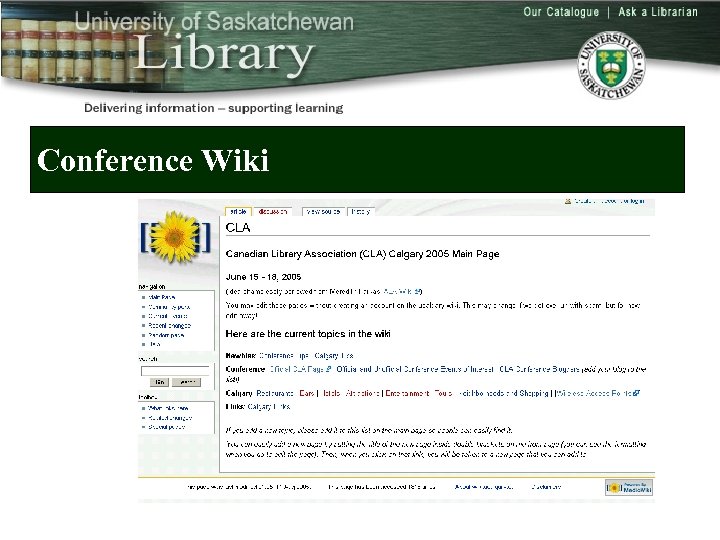The image size is (720, 540).
Task: Select the article tab
Action: click(238, 212)
